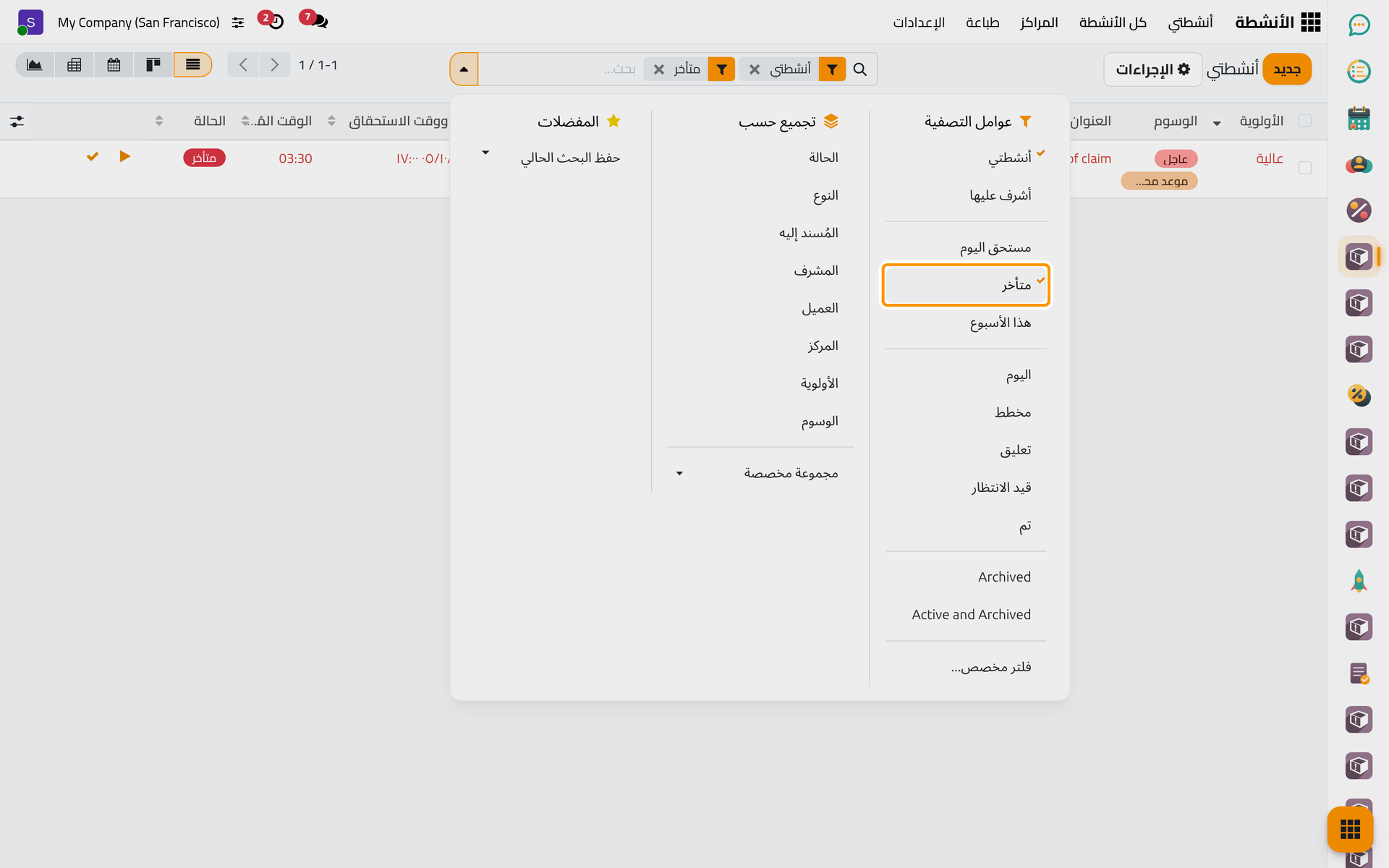Toggle the Archived filter
The width and height of the screenshot is (1389, 868).
click(x=966, y=577)
